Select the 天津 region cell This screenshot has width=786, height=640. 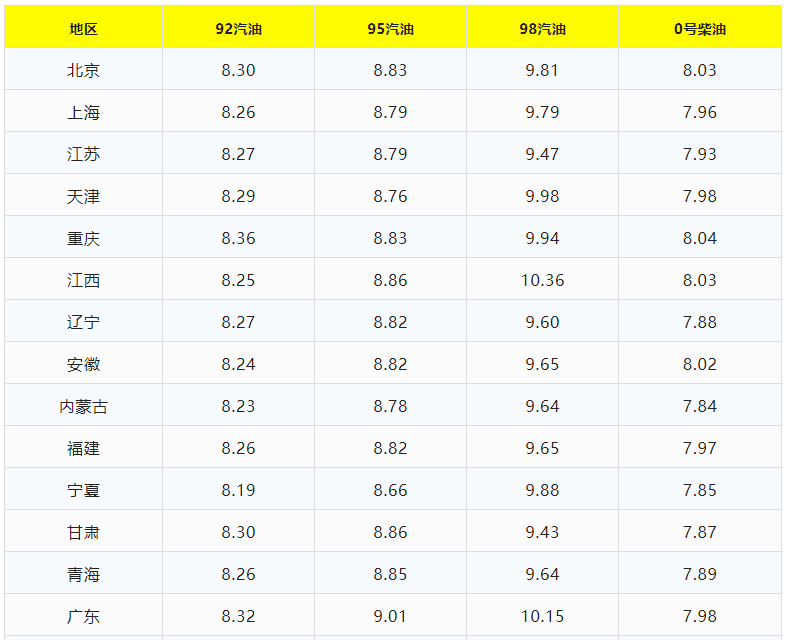pyautogui.click(x=83, y=196)
